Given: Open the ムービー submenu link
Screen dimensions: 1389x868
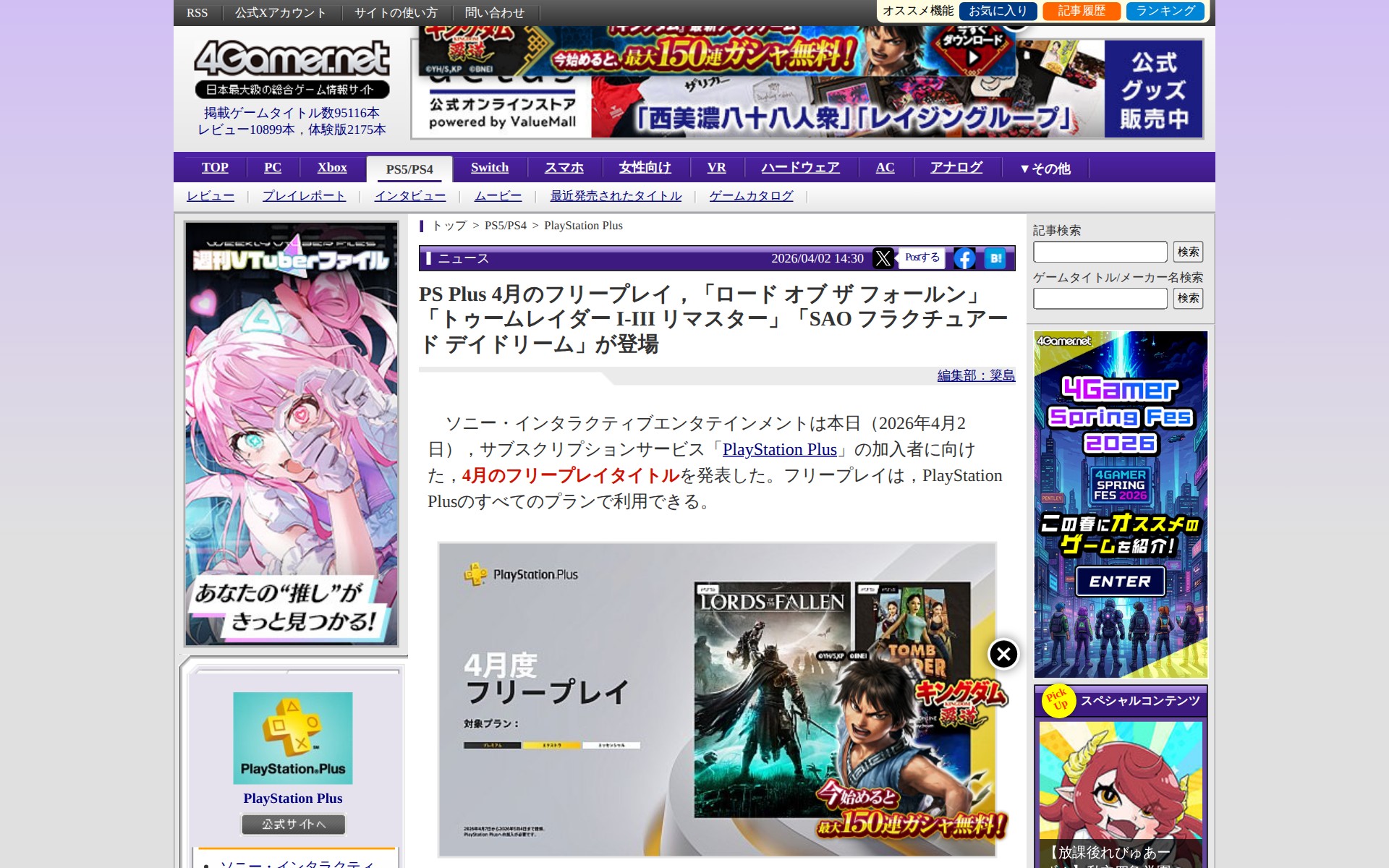Looking at the screenshot, I should tap(498, 196).
